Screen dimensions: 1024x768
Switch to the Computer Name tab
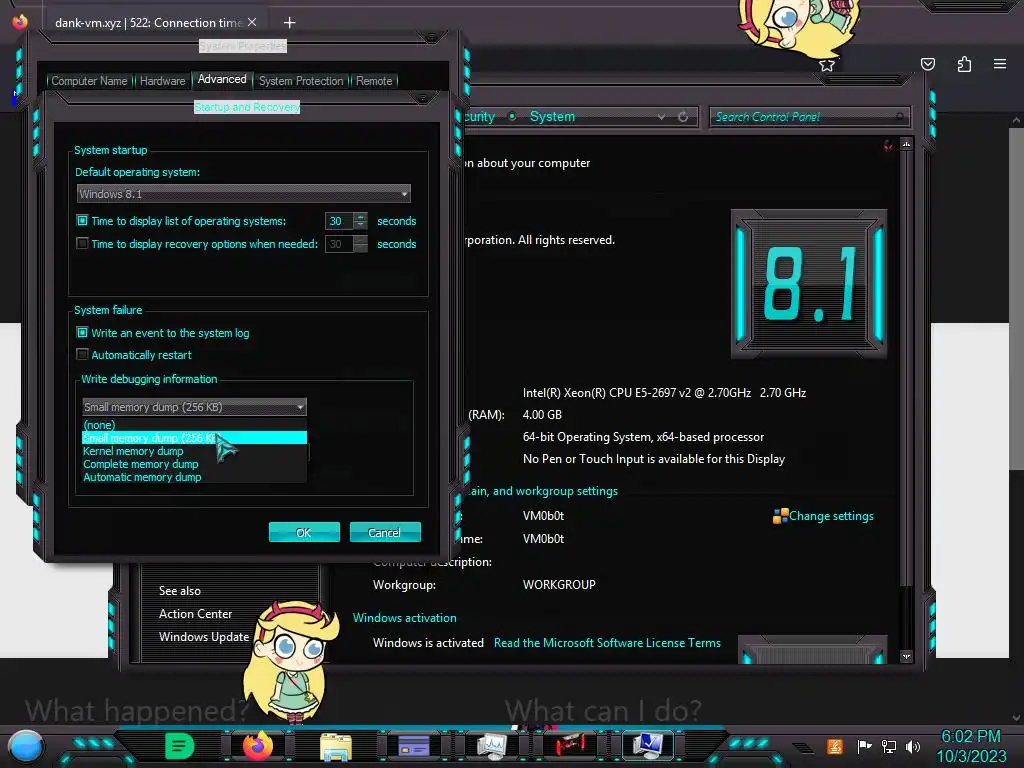pyautogui.click(x=89, y=81)
